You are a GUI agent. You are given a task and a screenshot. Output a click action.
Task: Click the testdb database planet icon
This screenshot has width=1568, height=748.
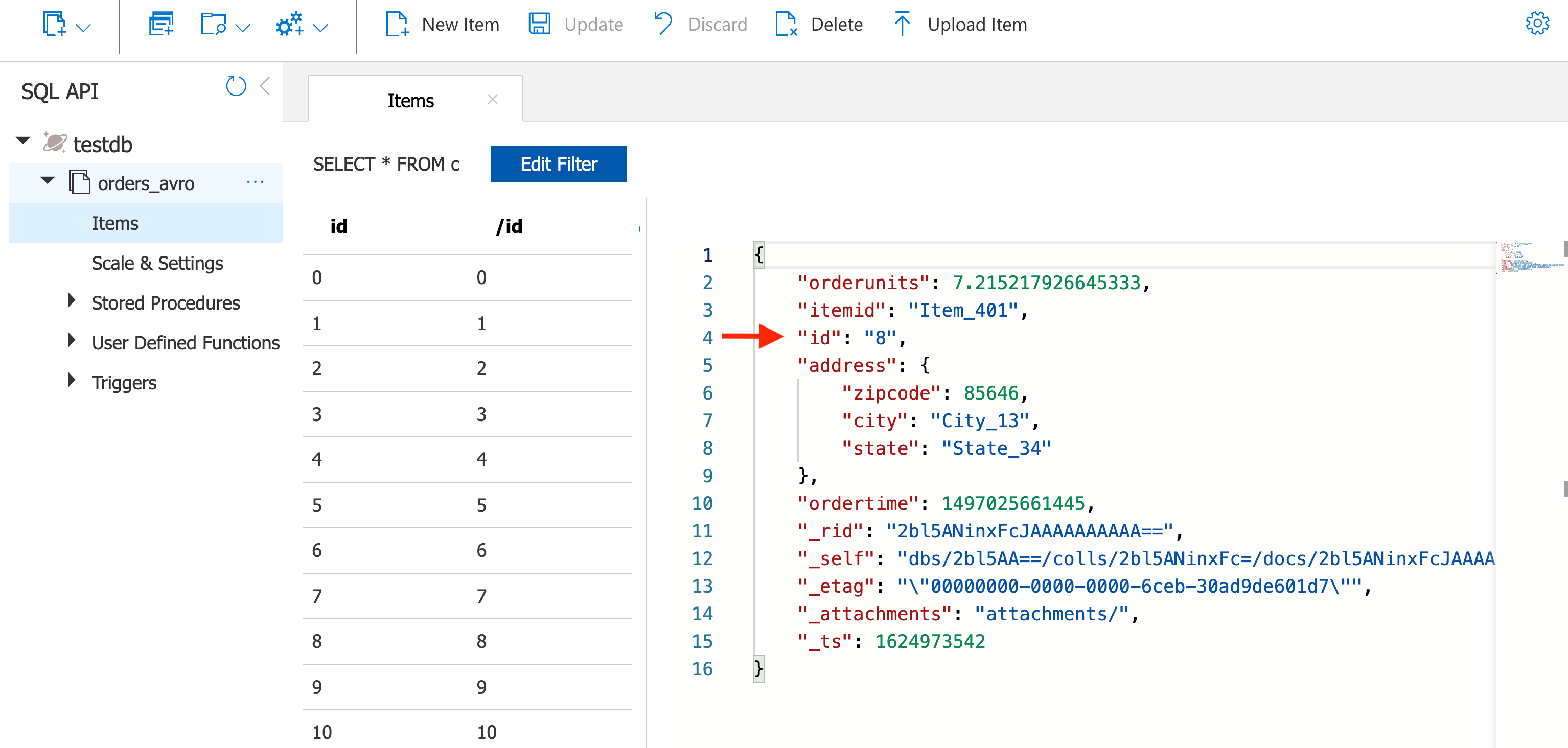[x=55, y=143]
